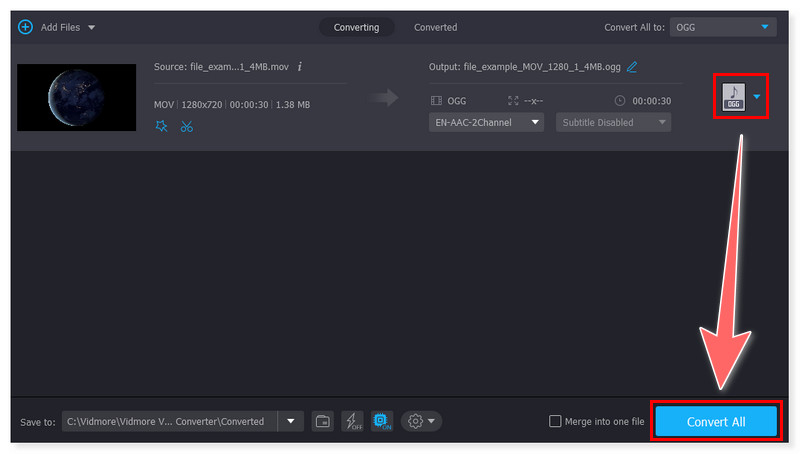Open the Subtitle Disabled dropdown
Viewport: 800px width, 454px height.
(x=613, y=122)
